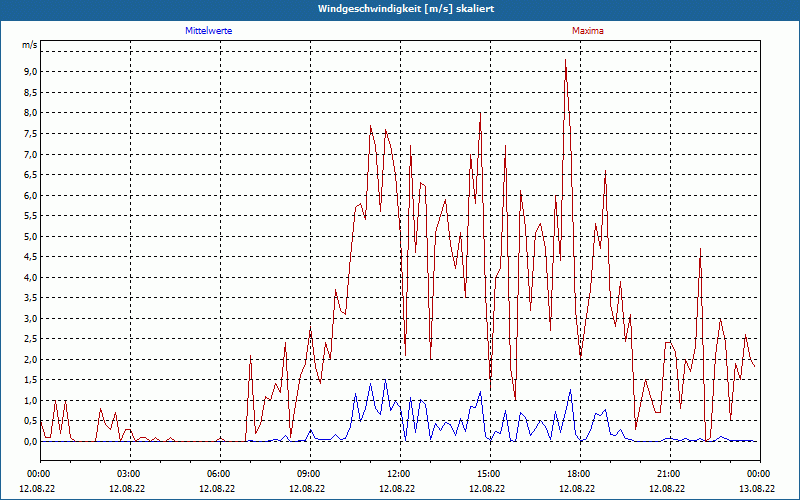Click the y-axis value '5,5'
Viewport: 800px width, 500px height.
[x=31, y=216]
